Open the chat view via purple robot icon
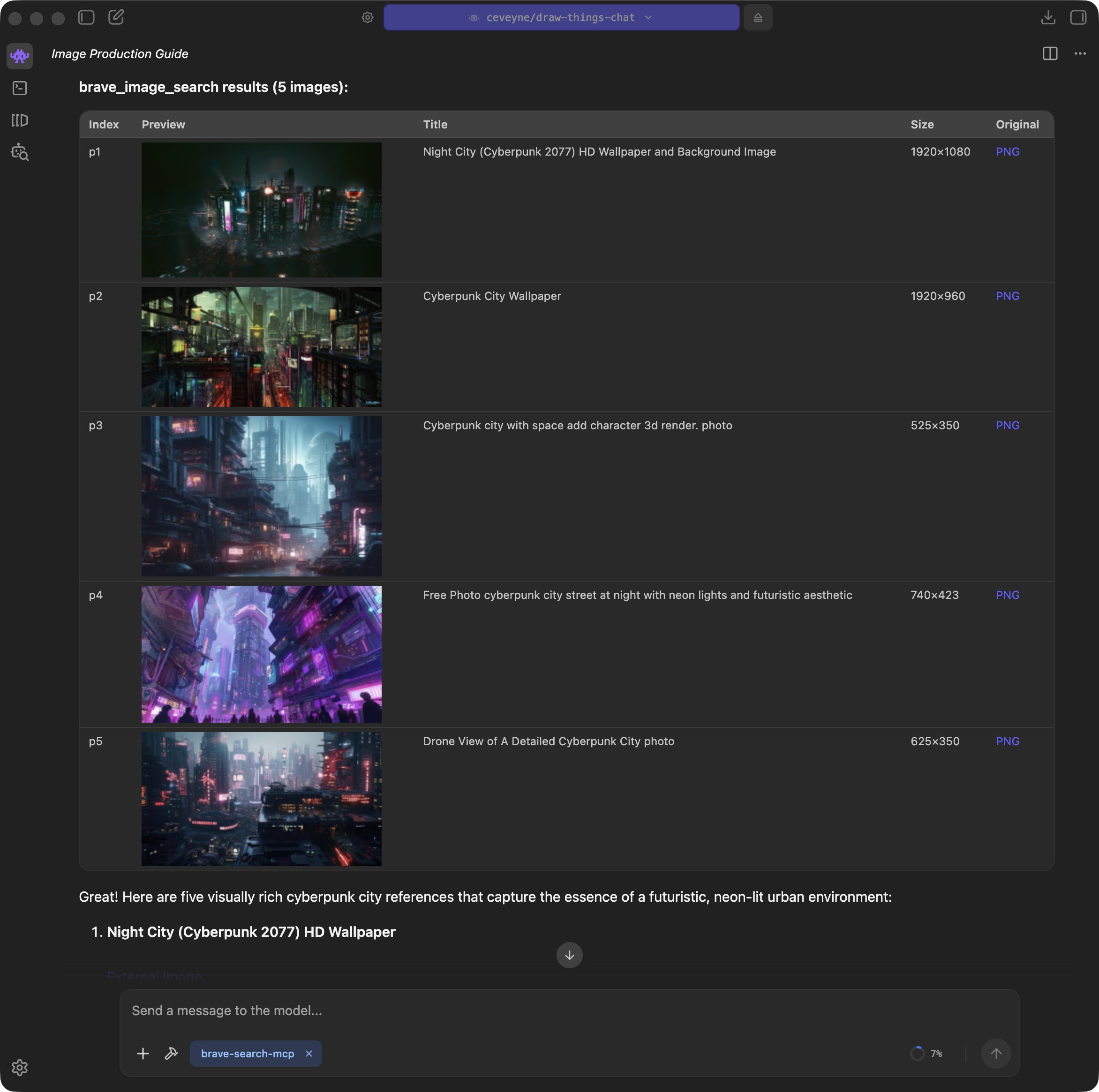 [x=19, y=56]
